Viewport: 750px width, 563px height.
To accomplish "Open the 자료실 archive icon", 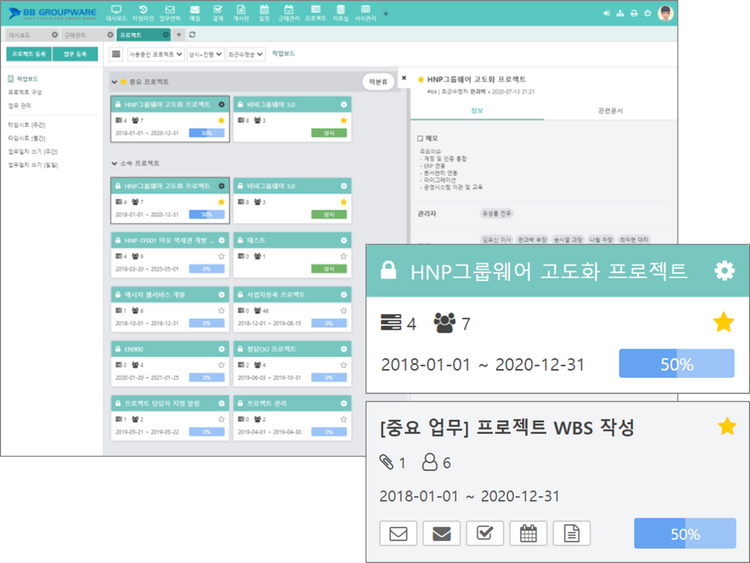I will tap(341, 13).
